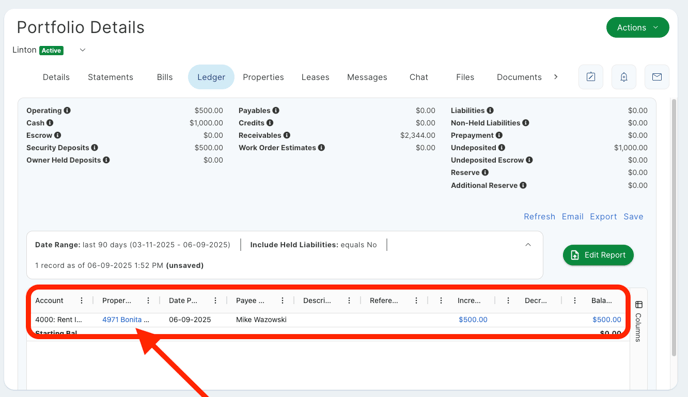Click Include Held Liabilities filter text

click(313, 245)
